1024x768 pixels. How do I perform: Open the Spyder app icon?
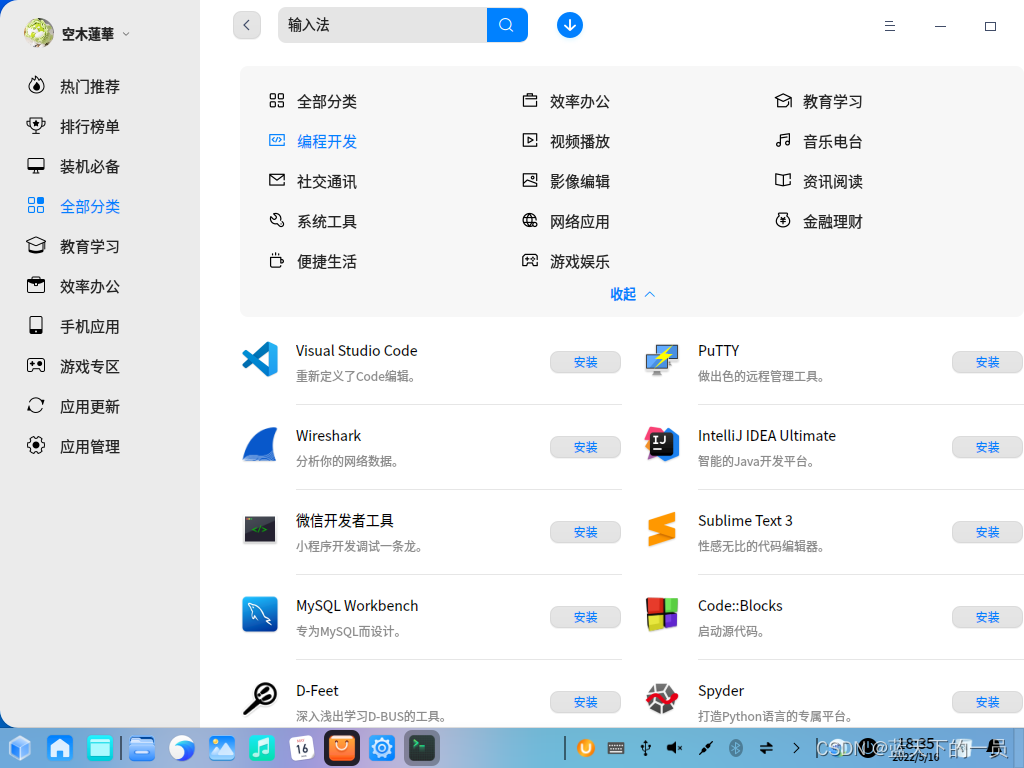(662, 699)
